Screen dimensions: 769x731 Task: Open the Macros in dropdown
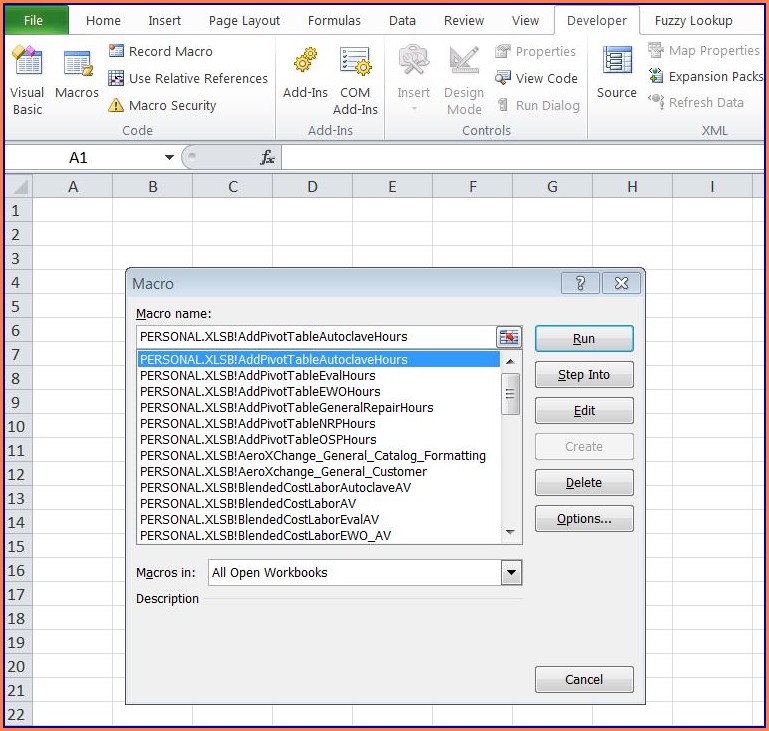511,573
